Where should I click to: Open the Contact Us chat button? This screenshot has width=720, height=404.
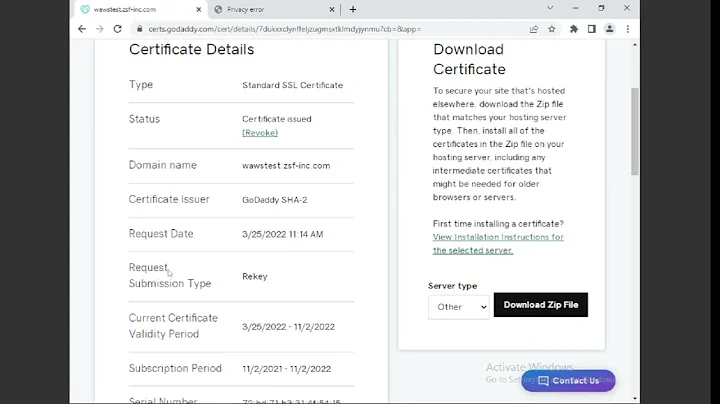tap(568, 381)
